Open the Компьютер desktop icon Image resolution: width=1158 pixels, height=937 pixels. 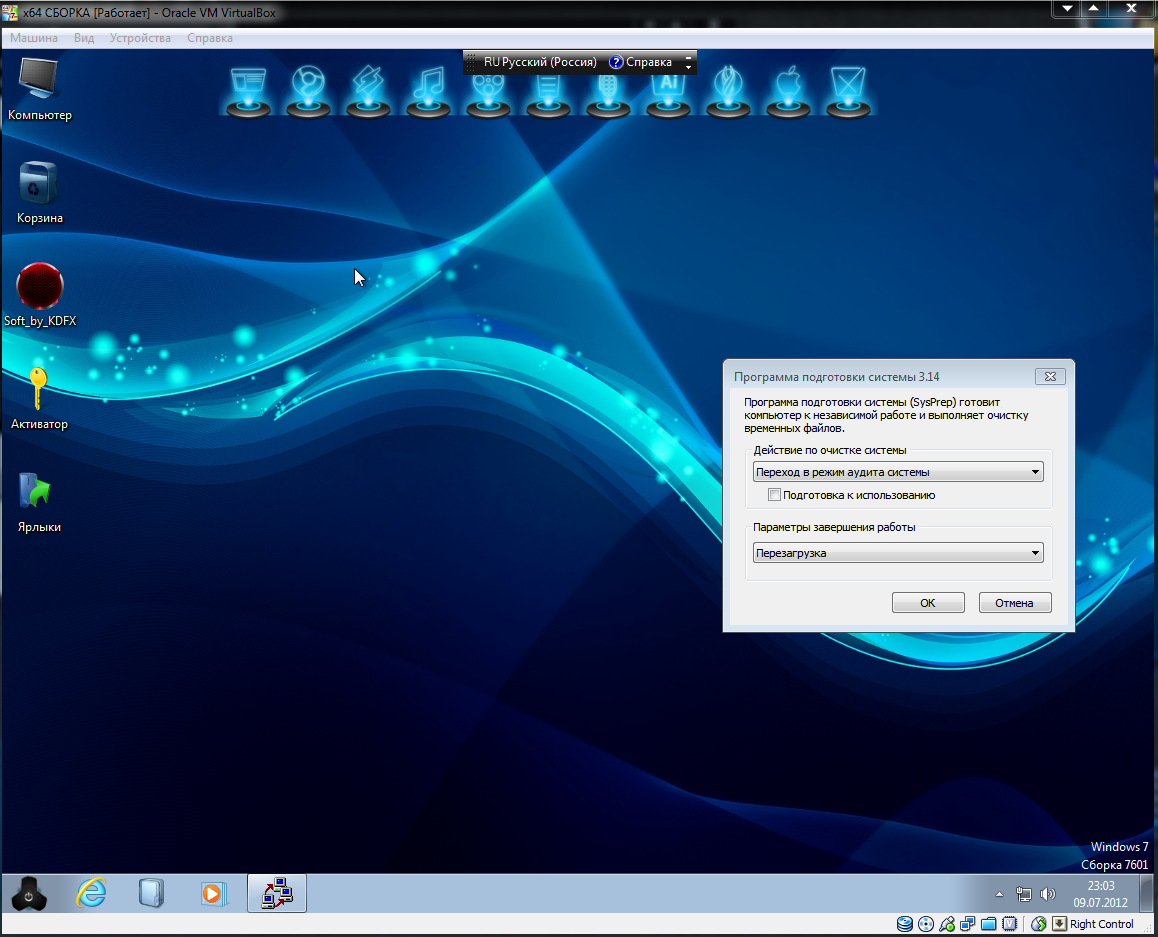tap(39, 89)
